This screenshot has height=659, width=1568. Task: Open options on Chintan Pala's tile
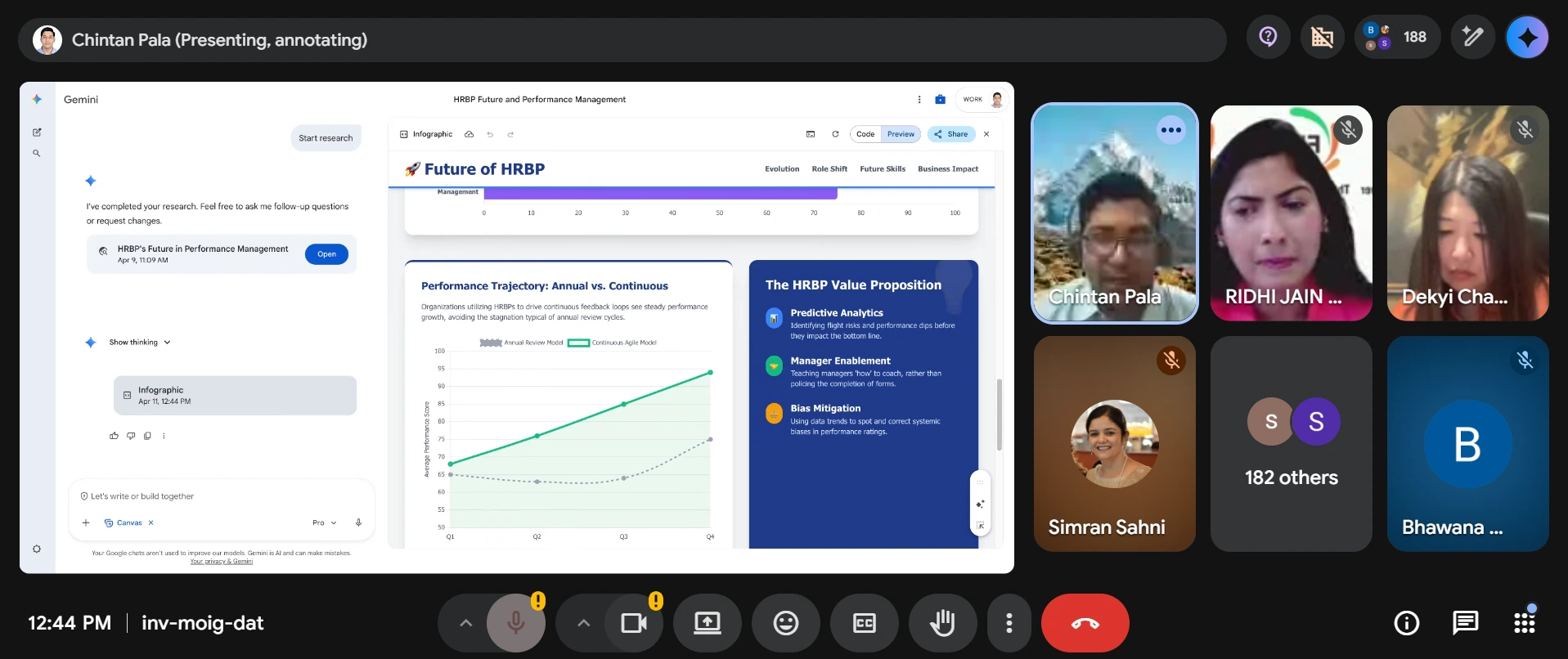click(1170, 130)
